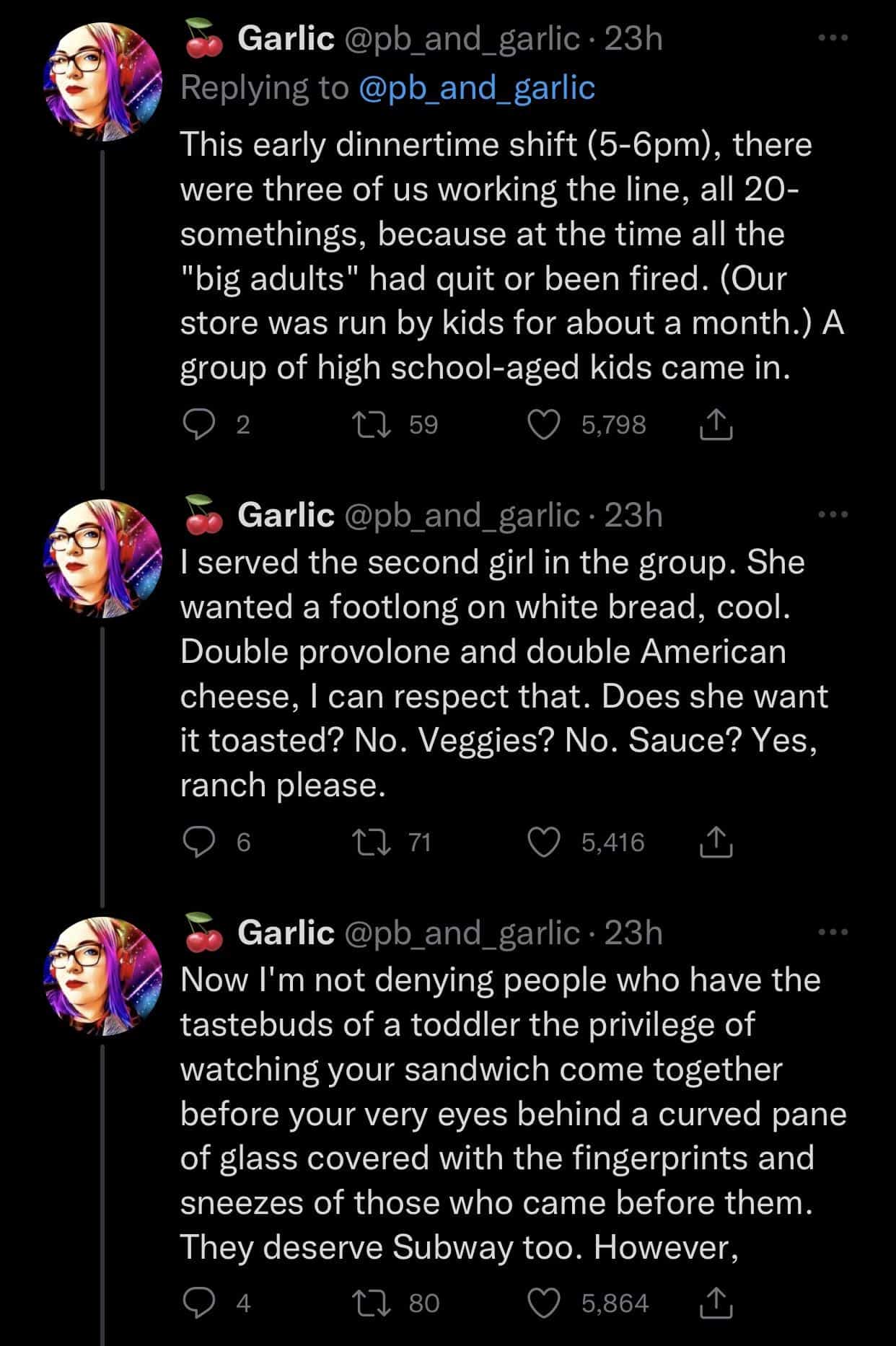This screenshot has height=1346, width=896.
Task: Click the 23h timestamp on the second tweet
Action: (x=633, y=515)
